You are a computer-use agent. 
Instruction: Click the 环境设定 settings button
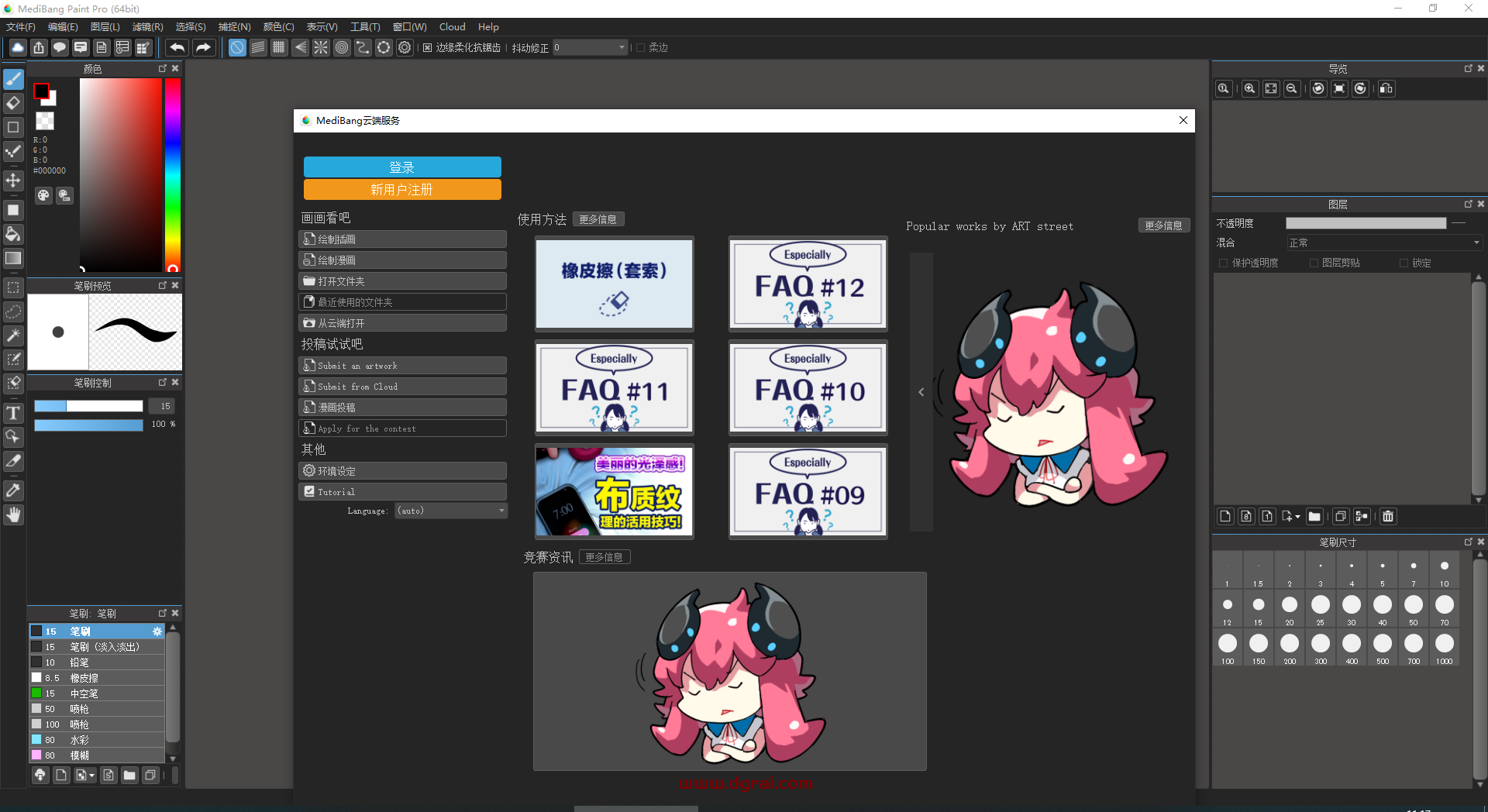(403, 471)
